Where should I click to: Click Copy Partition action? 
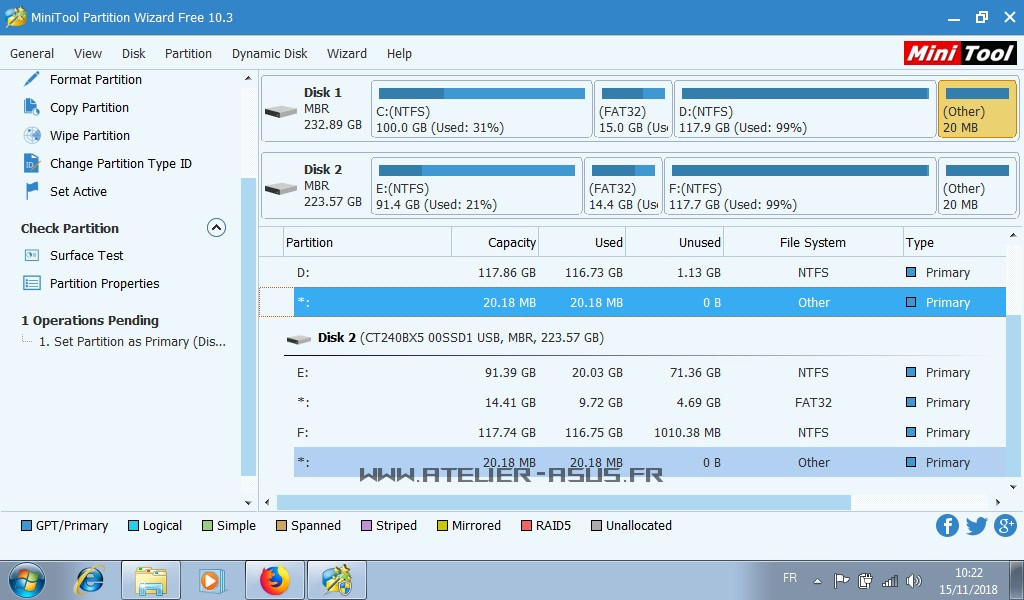[89, 108]
